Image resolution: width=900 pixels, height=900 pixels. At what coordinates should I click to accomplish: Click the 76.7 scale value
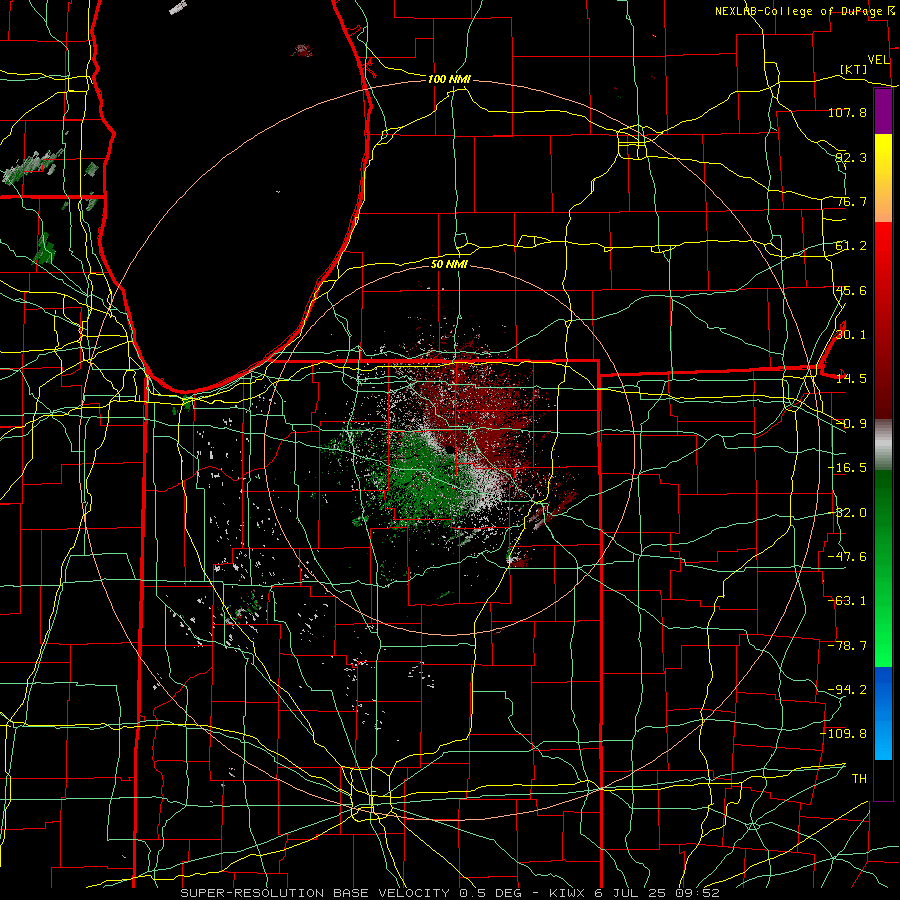pyautogui.click(x=851, y=201)
